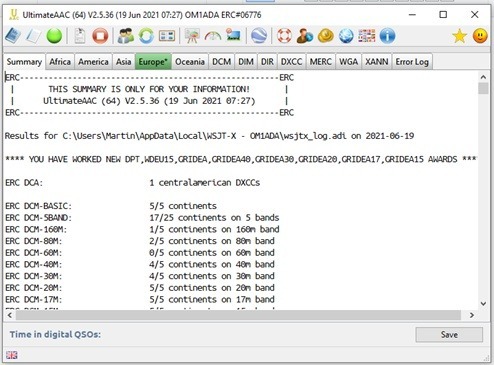Click the white notepad page icon
Image resolution: width=494 pixels, height=365 pixels.
tap(33, 36)
